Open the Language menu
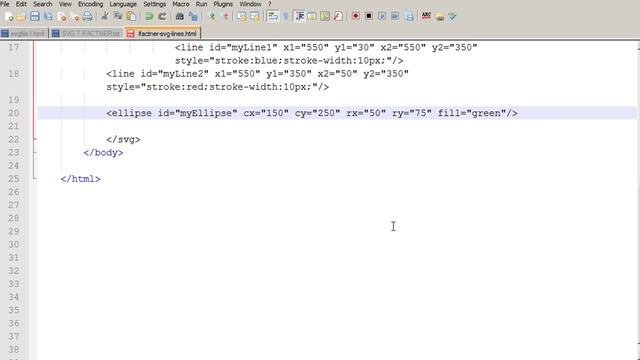This screenshot has height=360, width=640. click(x=123, y=4)
